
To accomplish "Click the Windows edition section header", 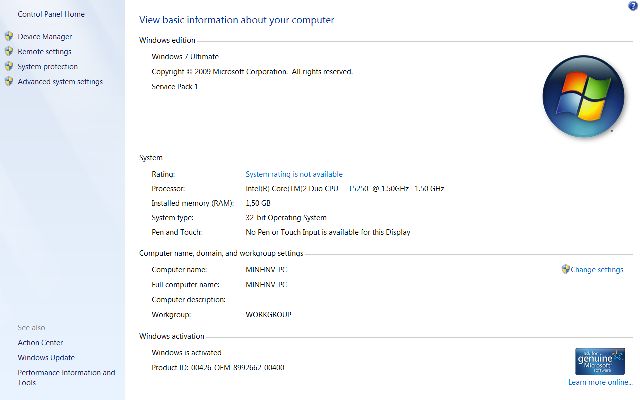I will click(x=167, y=40).
